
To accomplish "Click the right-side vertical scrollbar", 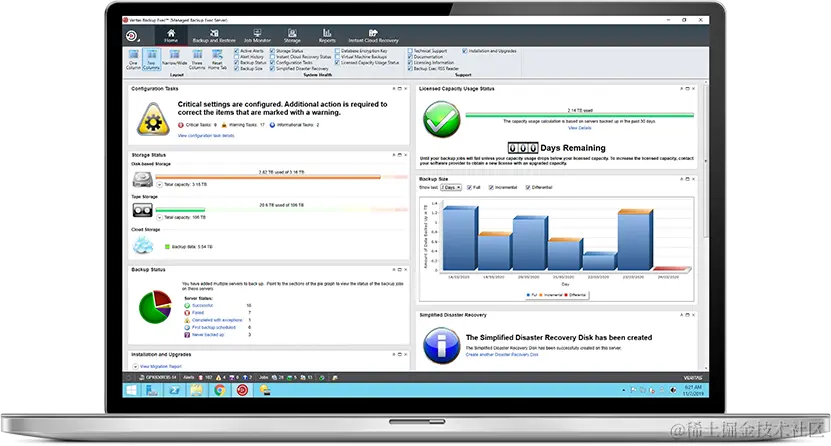I will [705, 159].
